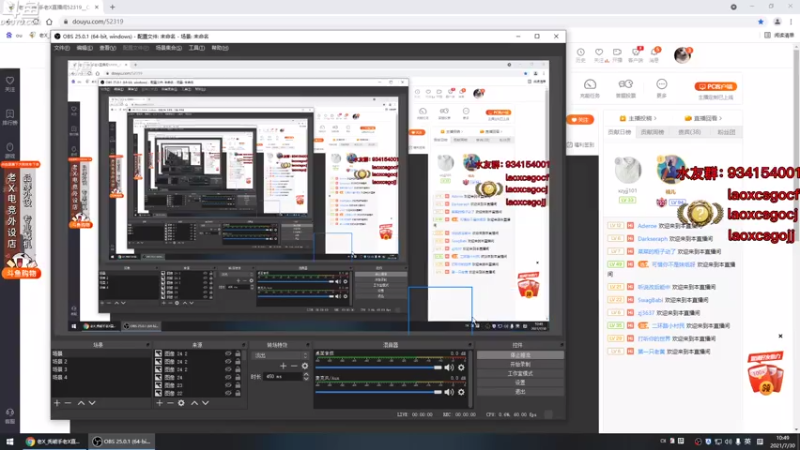This screenshot has height=450, width=800.
Task: Pop out Scenes dock panel
Action: 147,345
